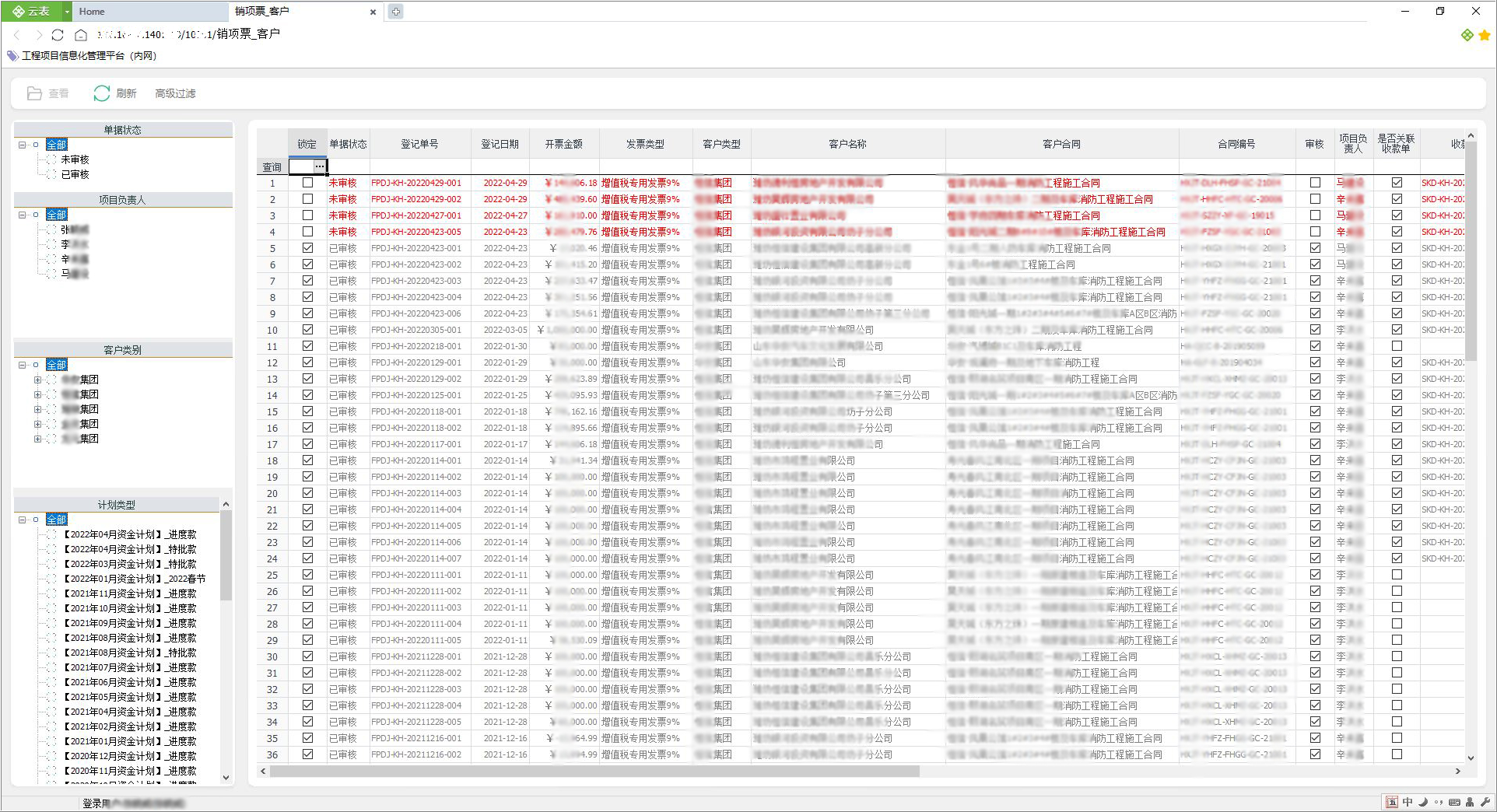Click 计划类型 panel scroll down arrow
The image size is (1497, 812).
click(x=226, y=777)
